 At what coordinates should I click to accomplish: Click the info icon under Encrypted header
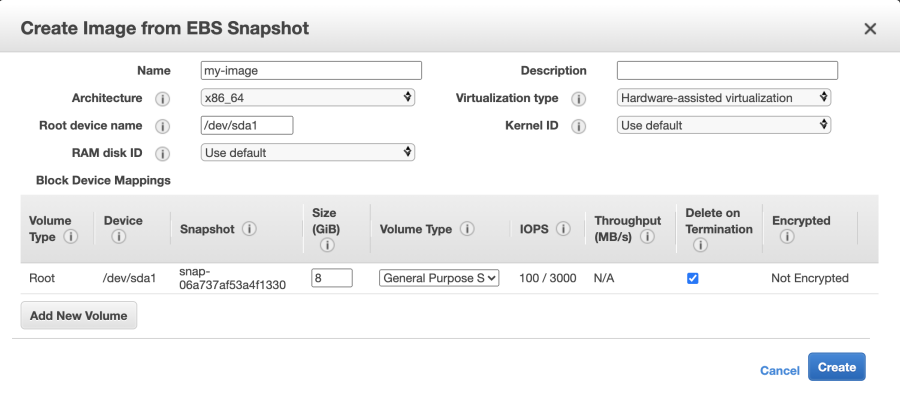[x=787, y=237]
